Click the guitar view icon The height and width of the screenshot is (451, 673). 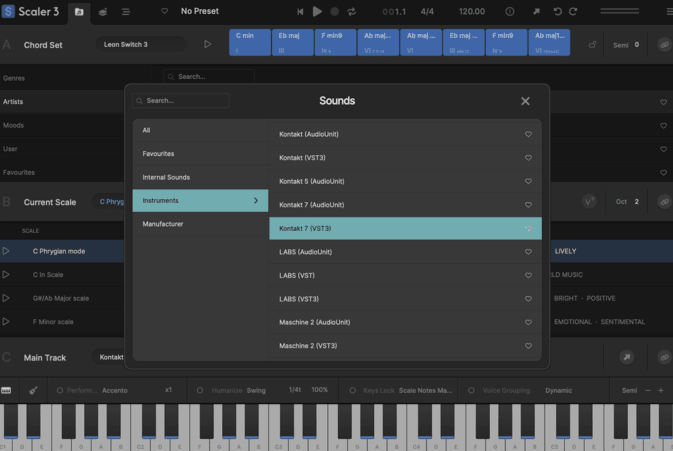(33, 390)
